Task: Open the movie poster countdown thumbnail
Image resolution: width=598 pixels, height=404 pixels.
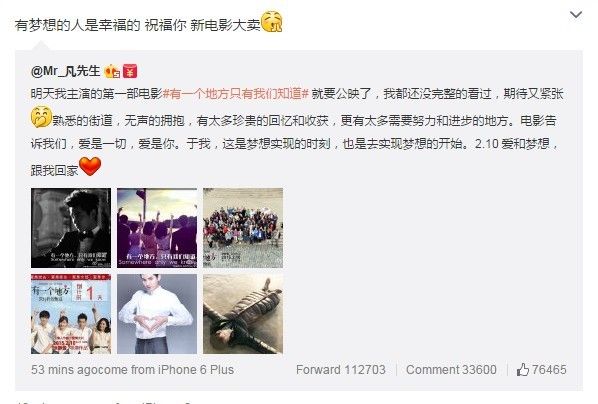Action: [x=71, y=314]
